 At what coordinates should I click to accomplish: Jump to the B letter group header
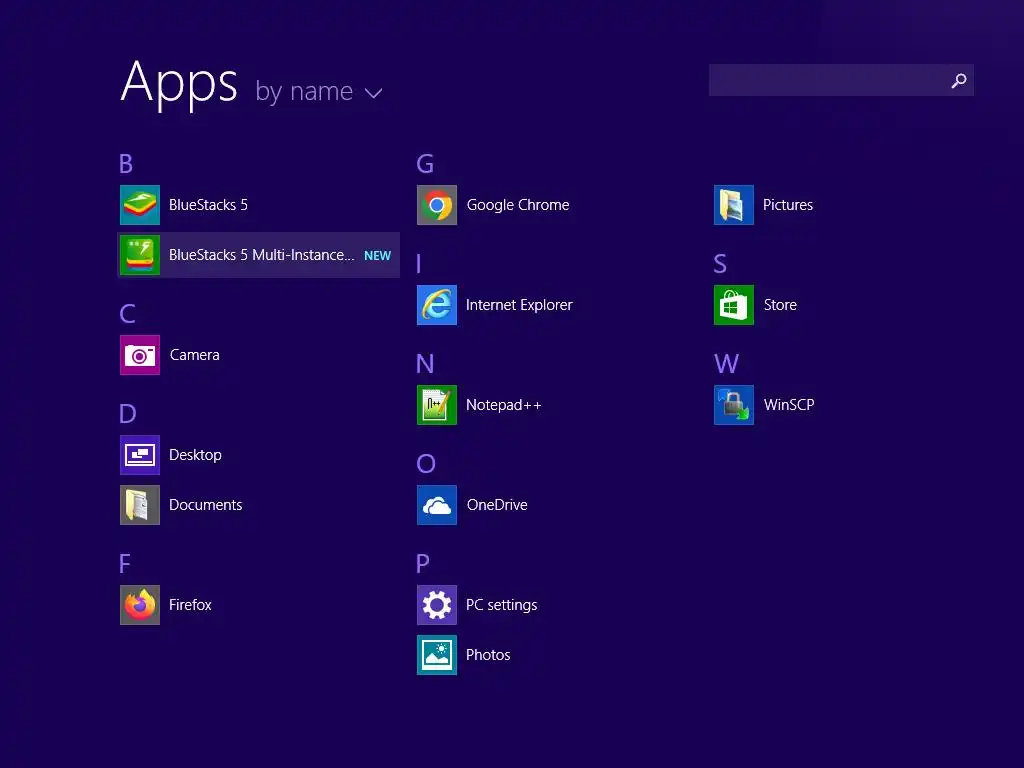pos(126,164)
